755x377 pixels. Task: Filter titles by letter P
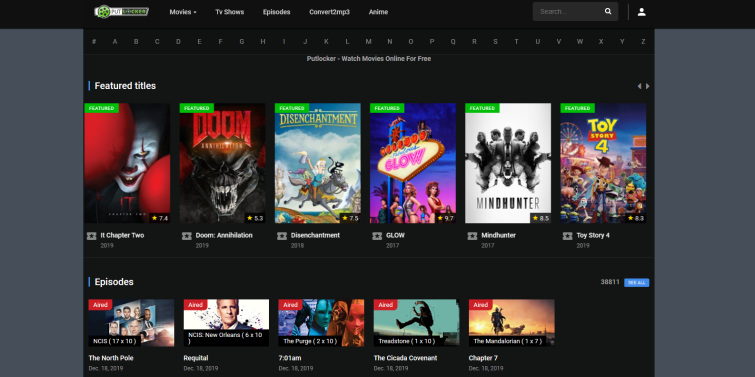[432, 42]
